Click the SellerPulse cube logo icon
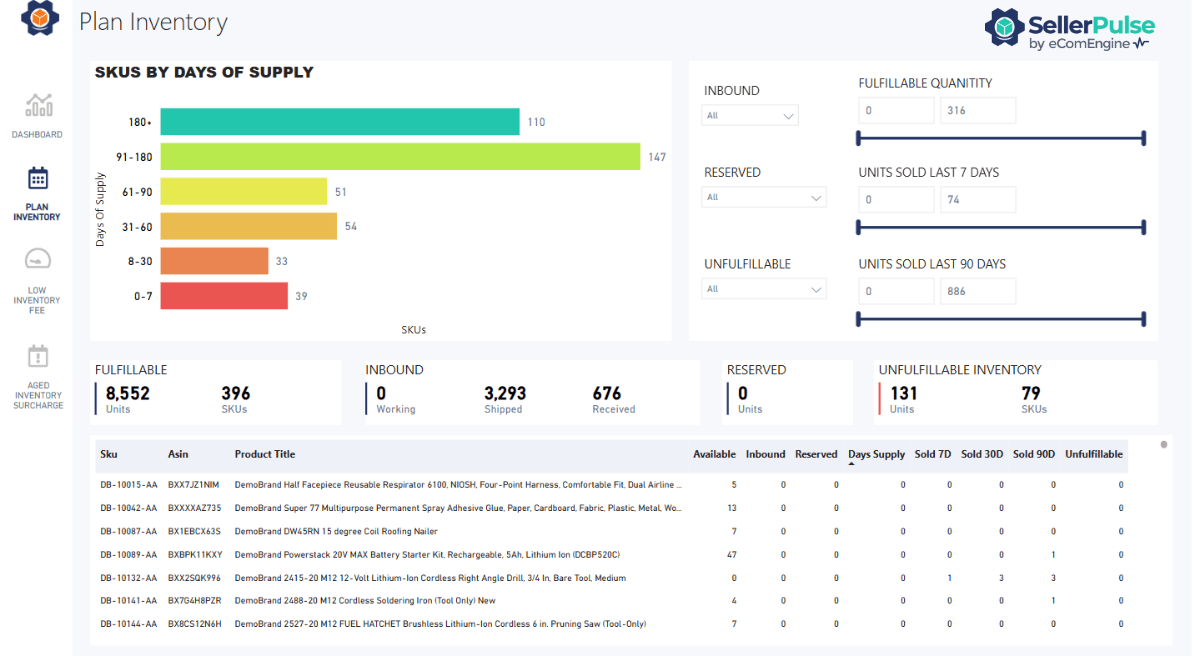 pyautogui.click(x=40, y=18)
